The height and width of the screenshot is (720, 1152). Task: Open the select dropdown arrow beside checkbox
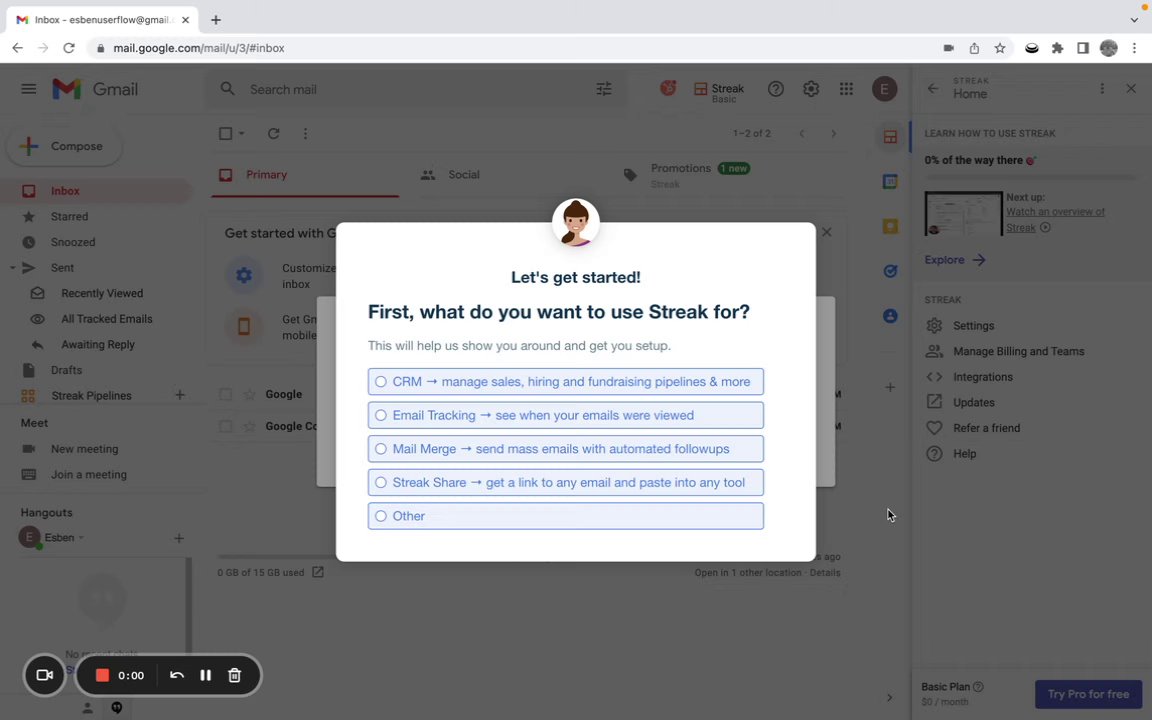(241, 134)
